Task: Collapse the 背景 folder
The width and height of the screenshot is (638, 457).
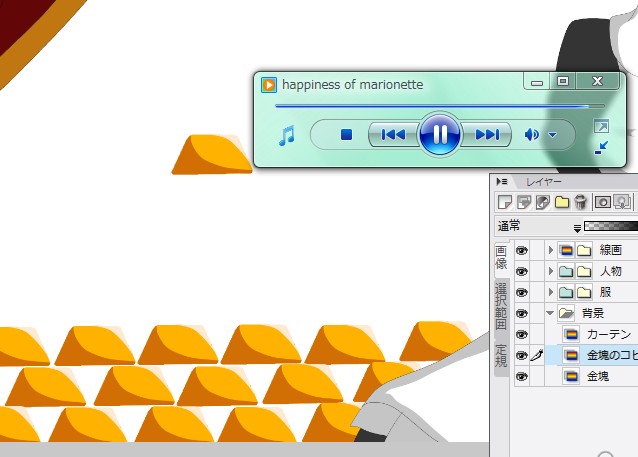Action: coord(550,313)
